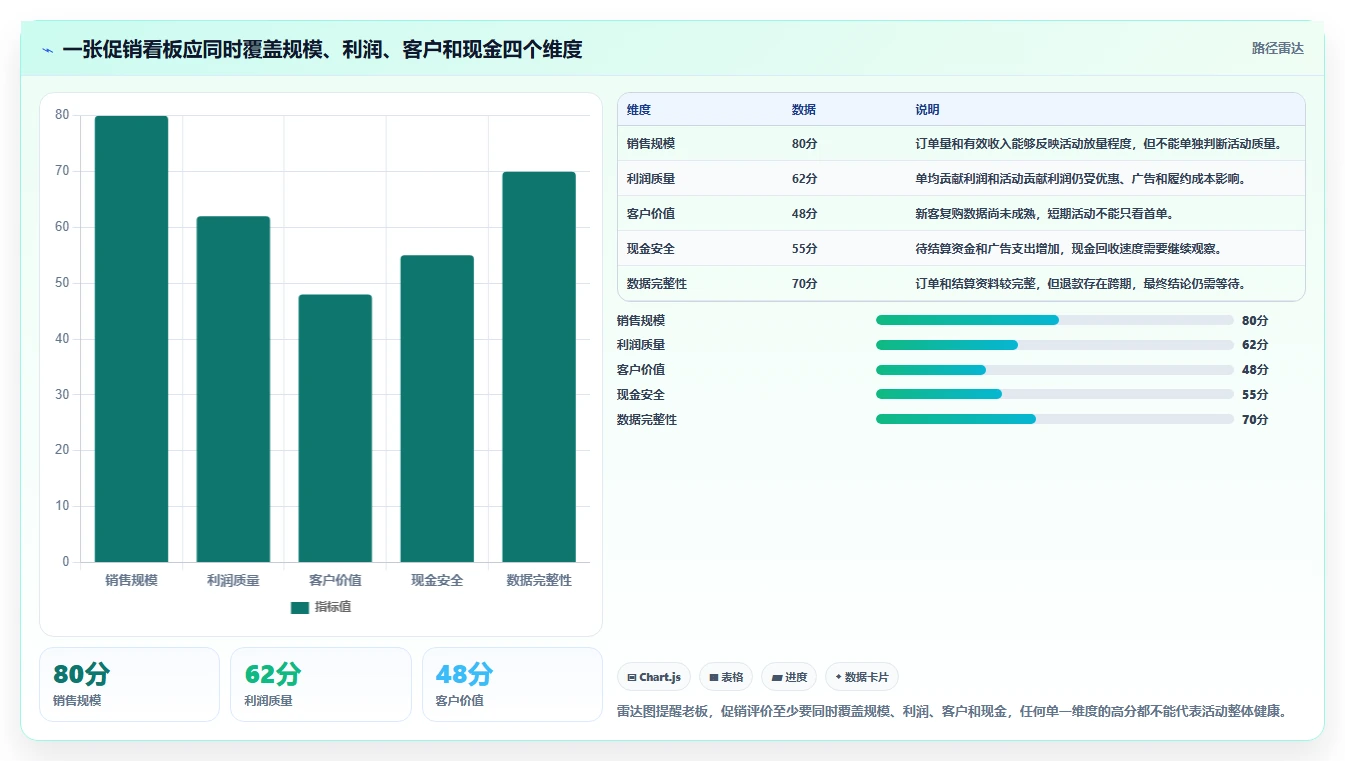This screenshot has width=1345, height=761.
Task: Open the 62分 利润质量 stat card
Action: tap(321, 684)
